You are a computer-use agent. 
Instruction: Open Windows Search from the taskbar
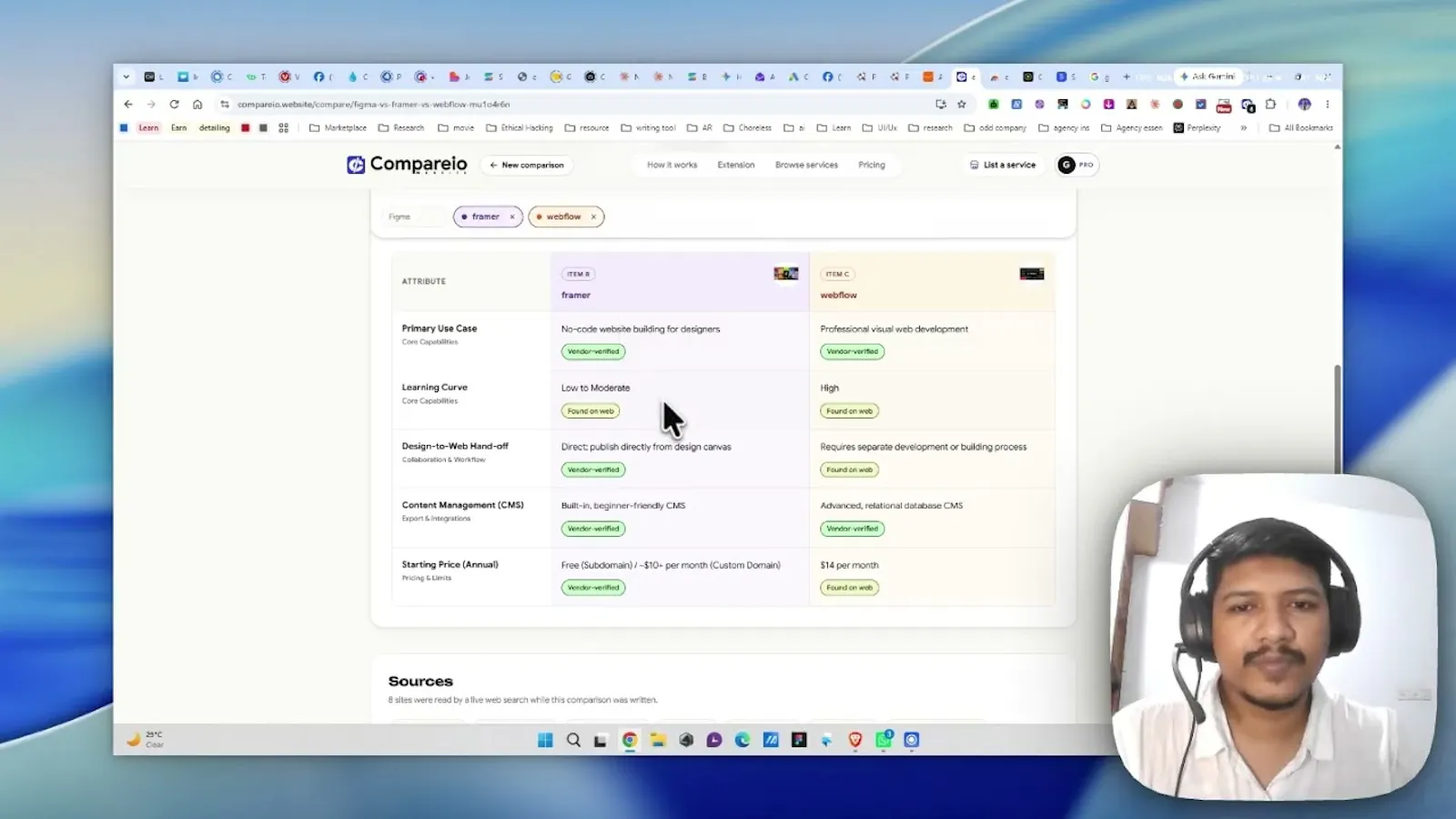point(573,740)
